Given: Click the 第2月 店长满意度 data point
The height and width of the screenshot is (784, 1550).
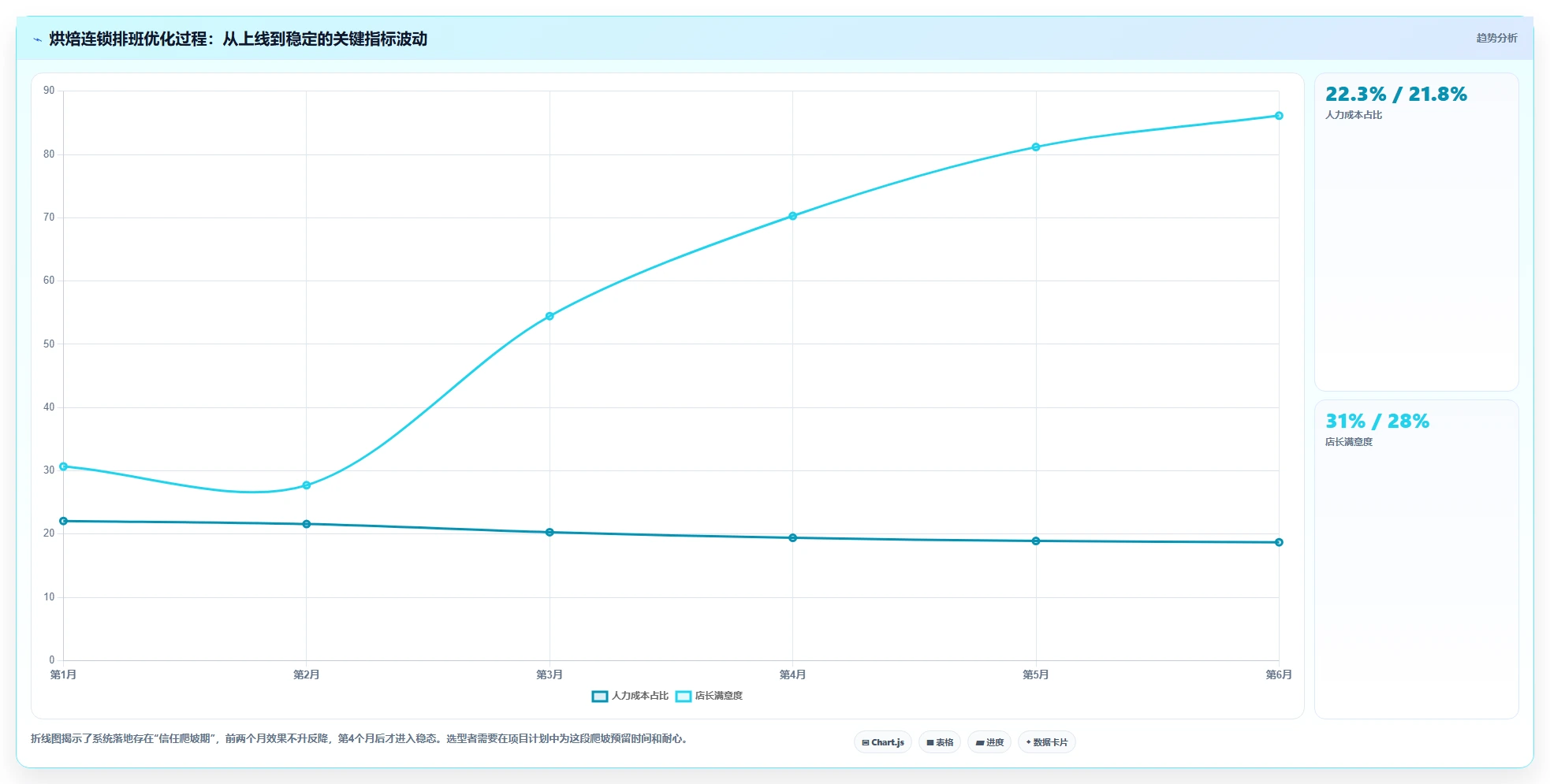Looking at the screenshot, I should [307, 485].
